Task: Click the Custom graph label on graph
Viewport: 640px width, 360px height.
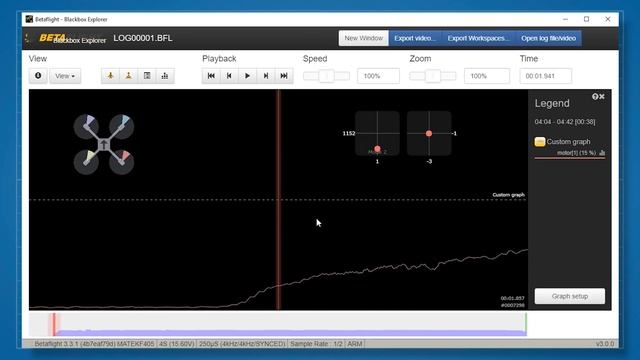Action: [509, 195]
